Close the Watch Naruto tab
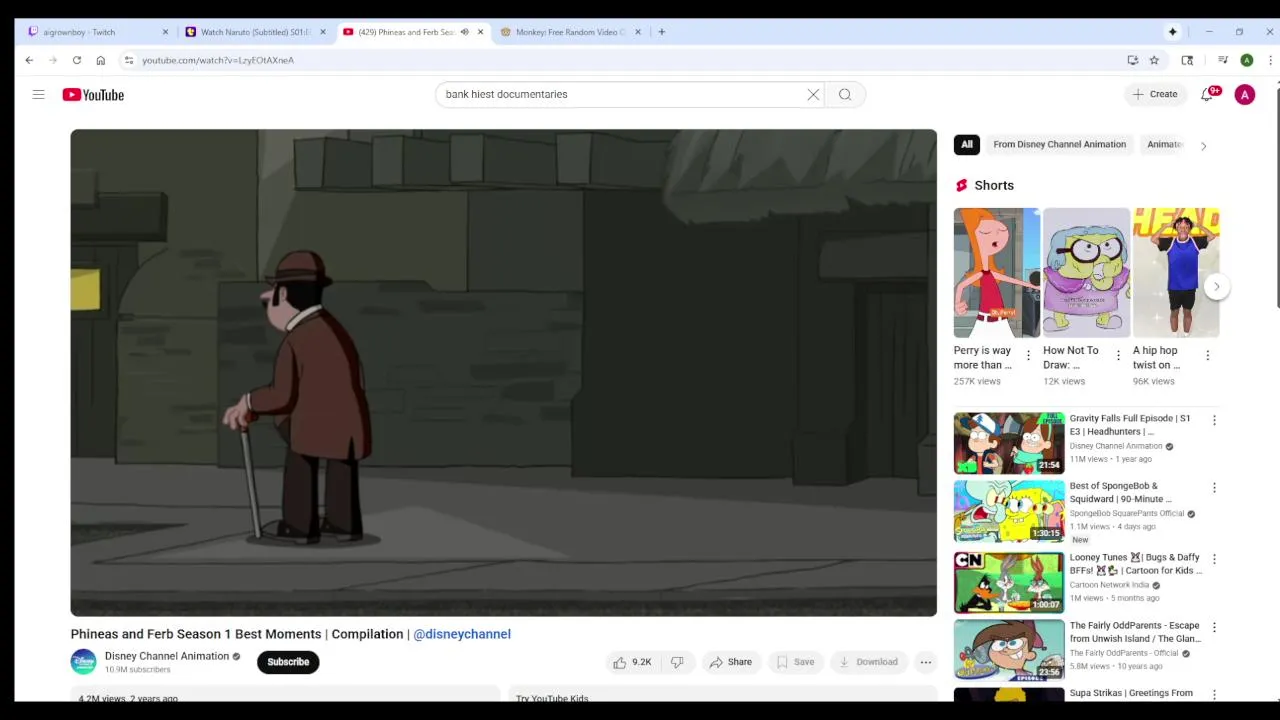Screen dimensions: 1280x720 click(322, 32)
